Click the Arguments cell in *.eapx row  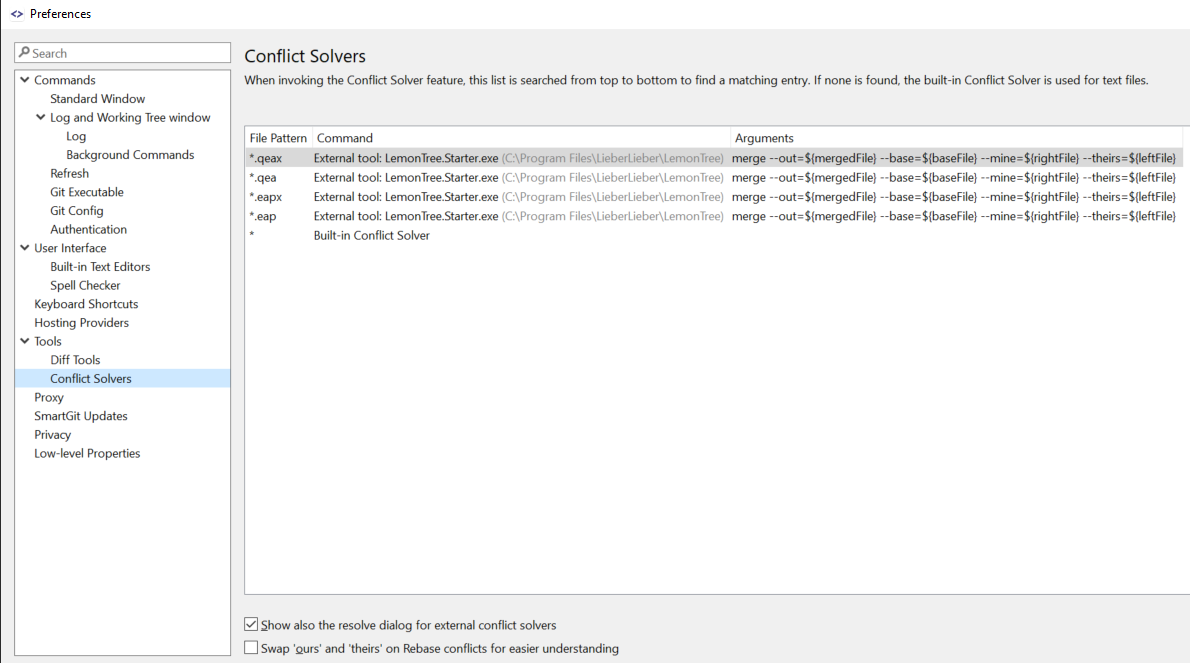tap(953, 196)
